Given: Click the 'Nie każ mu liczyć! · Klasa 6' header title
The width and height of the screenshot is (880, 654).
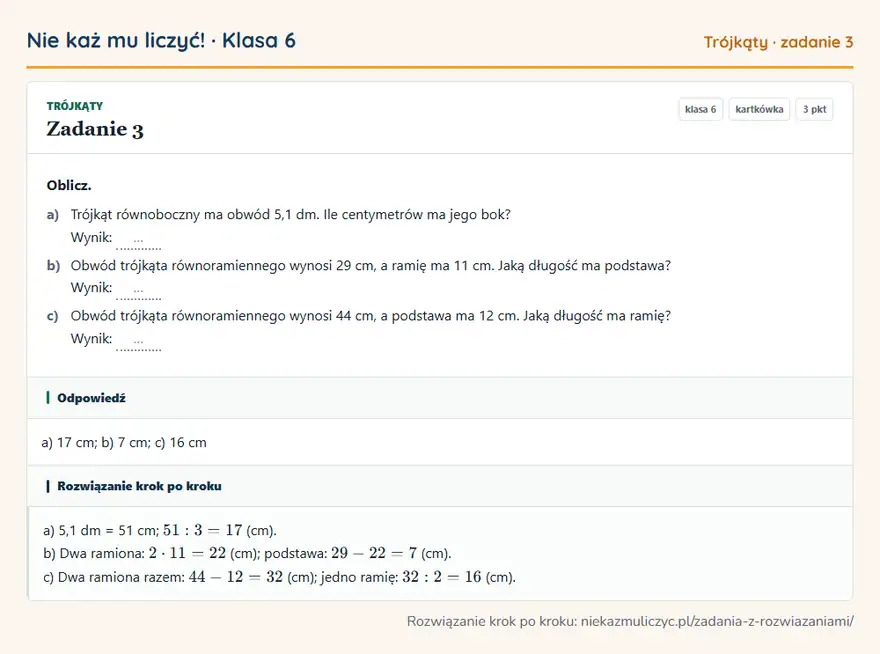Looking at the screenshot, I should [161, 40].
